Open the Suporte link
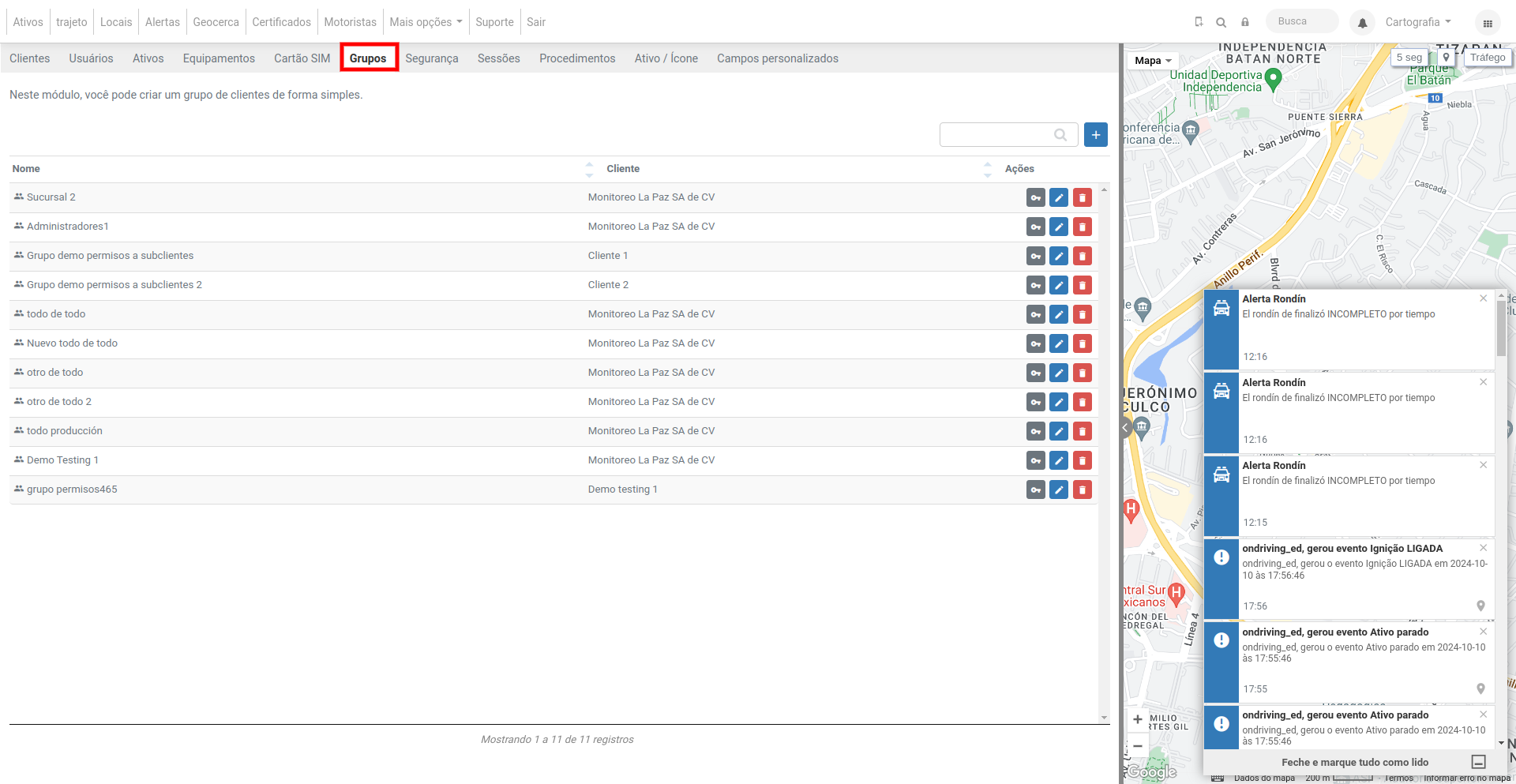The height and width of the screenshot is (784, 1516). point(494,22)
